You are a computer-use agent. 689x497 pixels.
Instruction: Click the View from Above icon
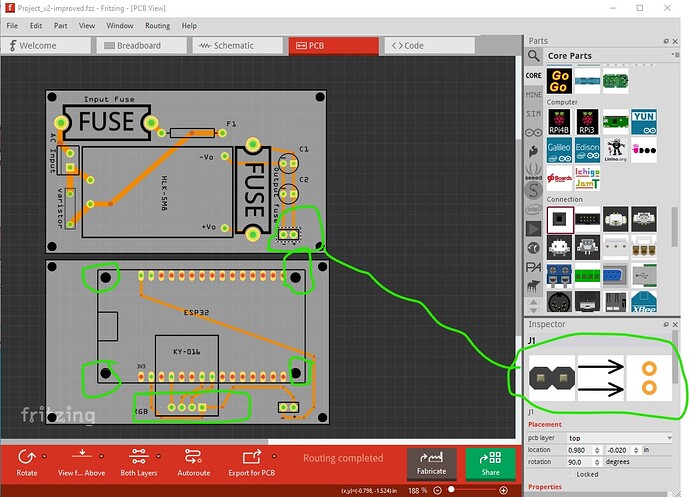point(82,455)
